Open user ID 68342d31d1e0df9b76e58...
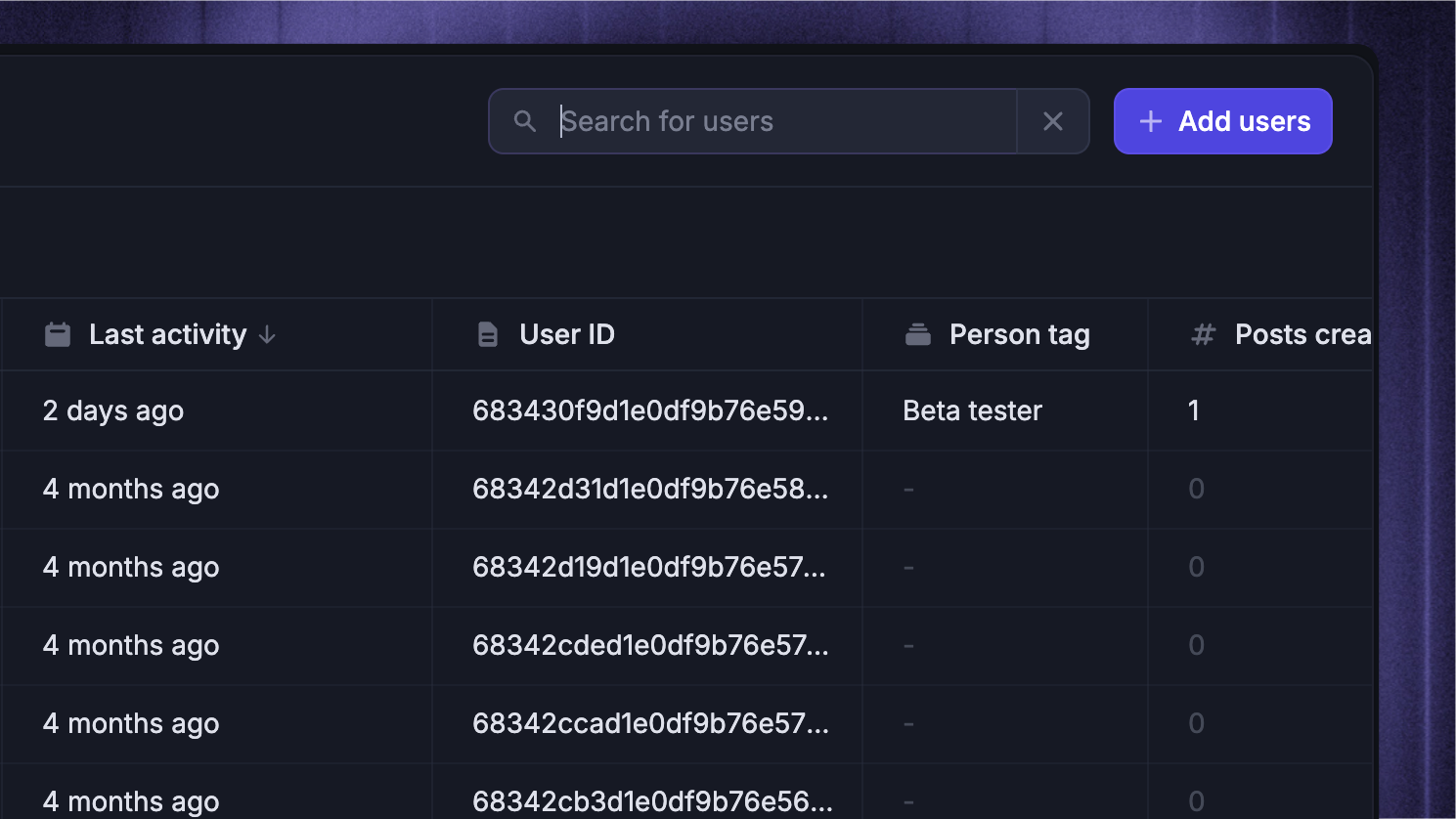 650,489
